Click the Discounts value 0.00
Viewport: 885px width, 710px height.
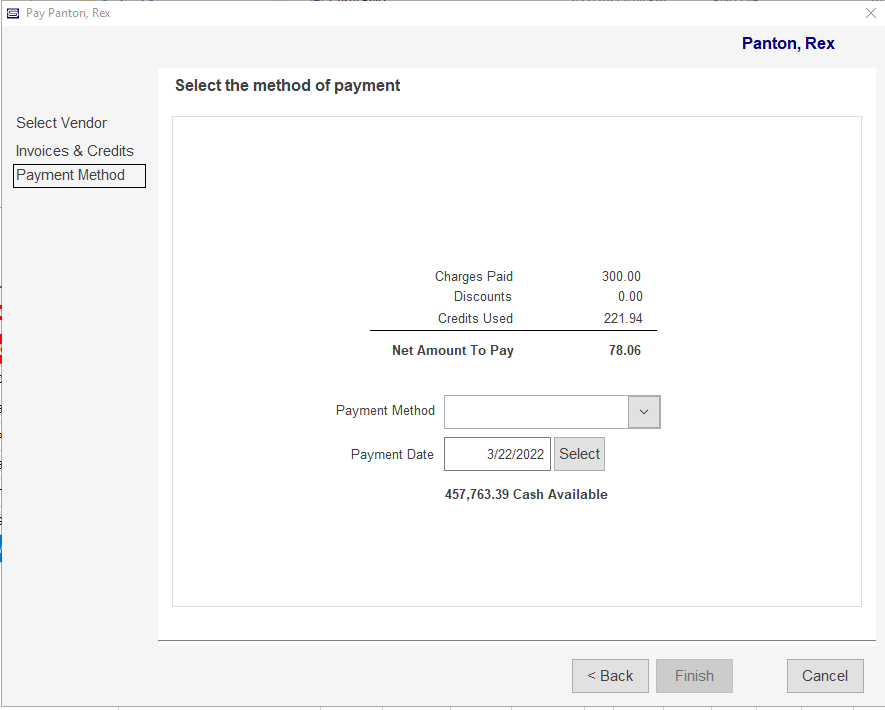(x=630, y=296)
